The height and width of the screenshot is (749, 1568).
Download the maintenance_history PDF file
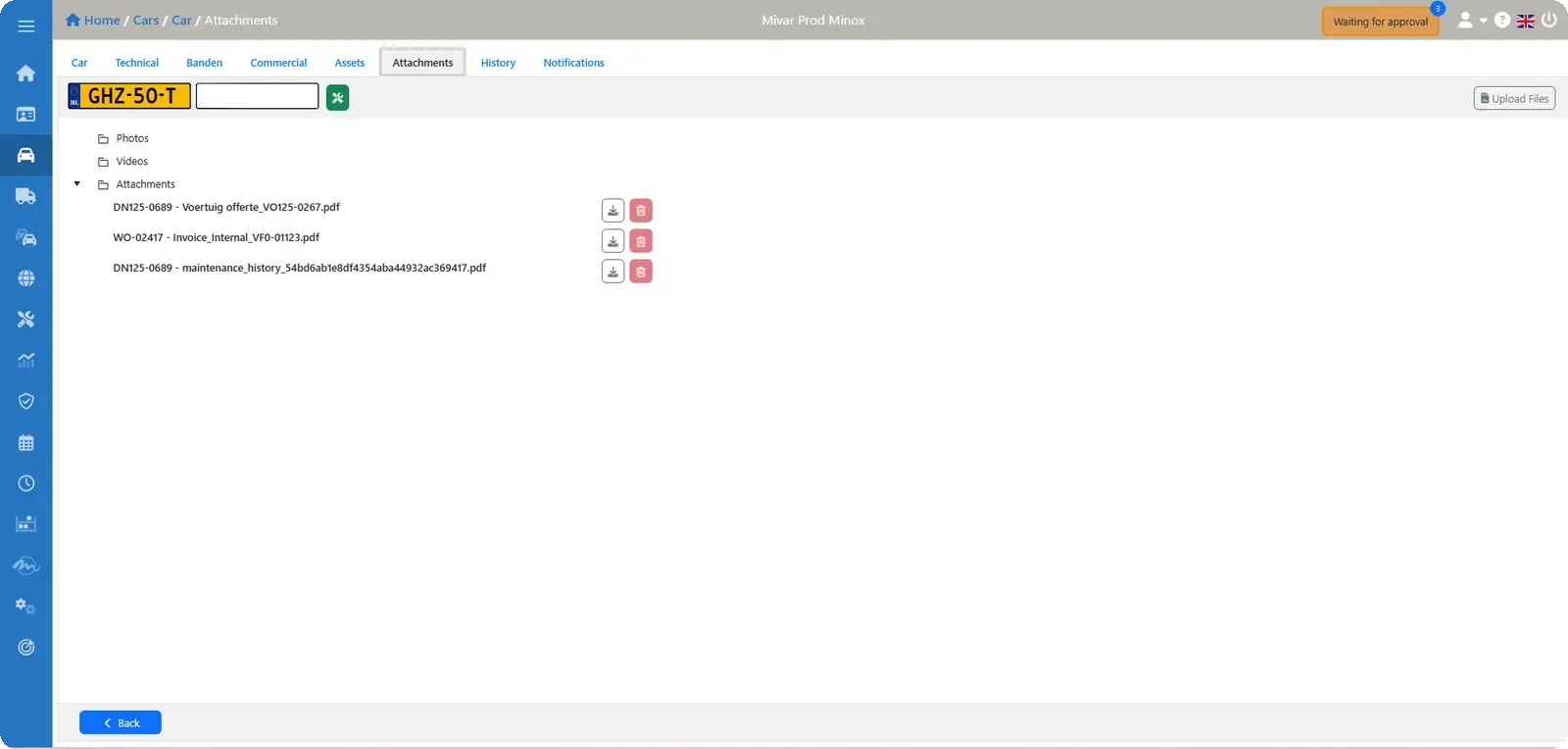612,272
